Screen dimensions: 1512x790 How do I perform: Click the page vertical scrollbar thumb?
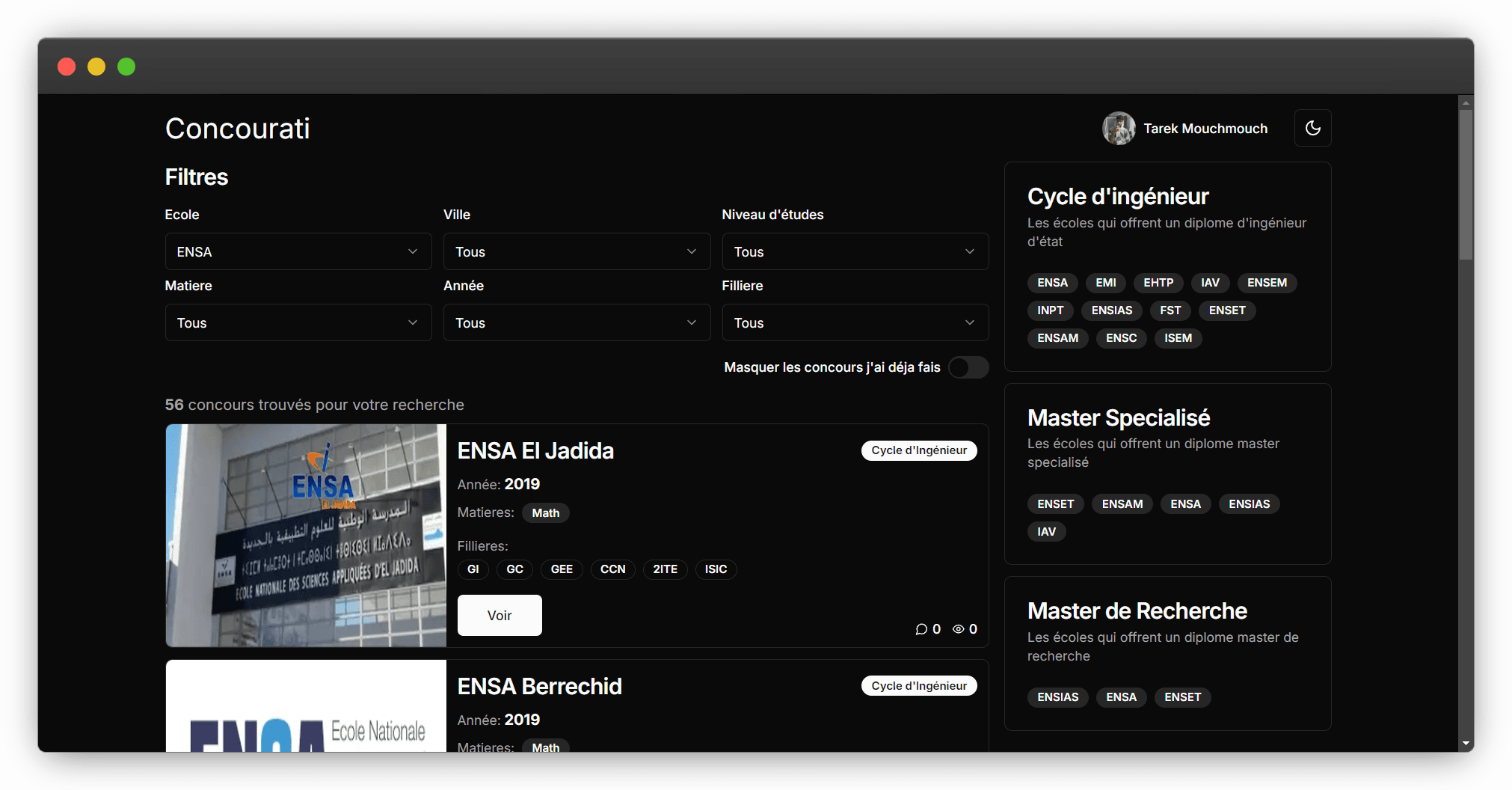[x=1466, y=185]
